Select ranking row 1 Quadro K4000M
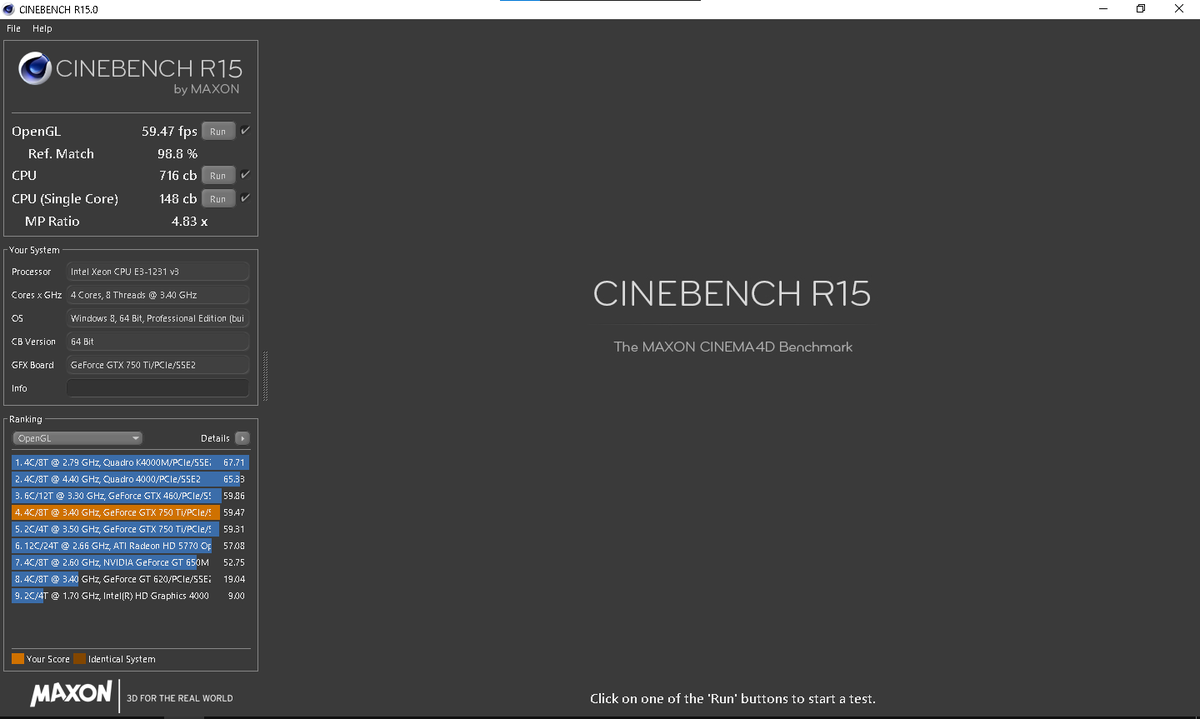This screenshot has width=1200, height=719. (131, 463)
